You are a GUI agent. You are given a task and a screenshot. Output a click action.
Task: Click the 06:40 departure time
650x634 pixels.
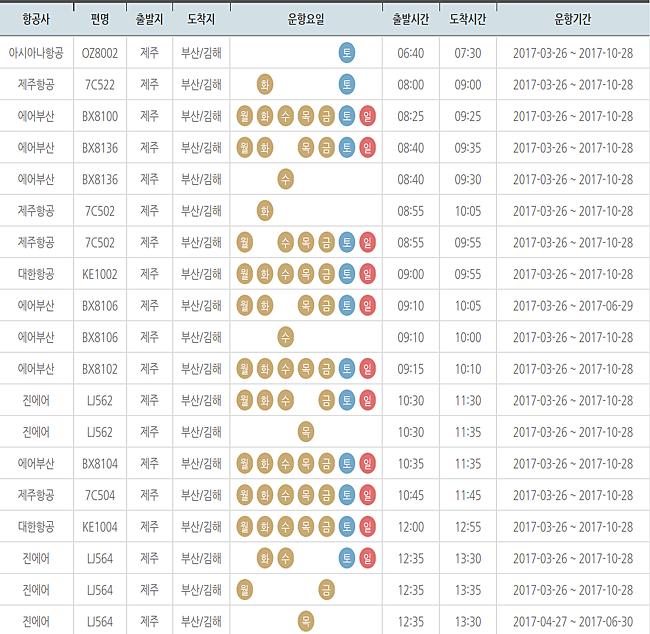coord(410,53)
